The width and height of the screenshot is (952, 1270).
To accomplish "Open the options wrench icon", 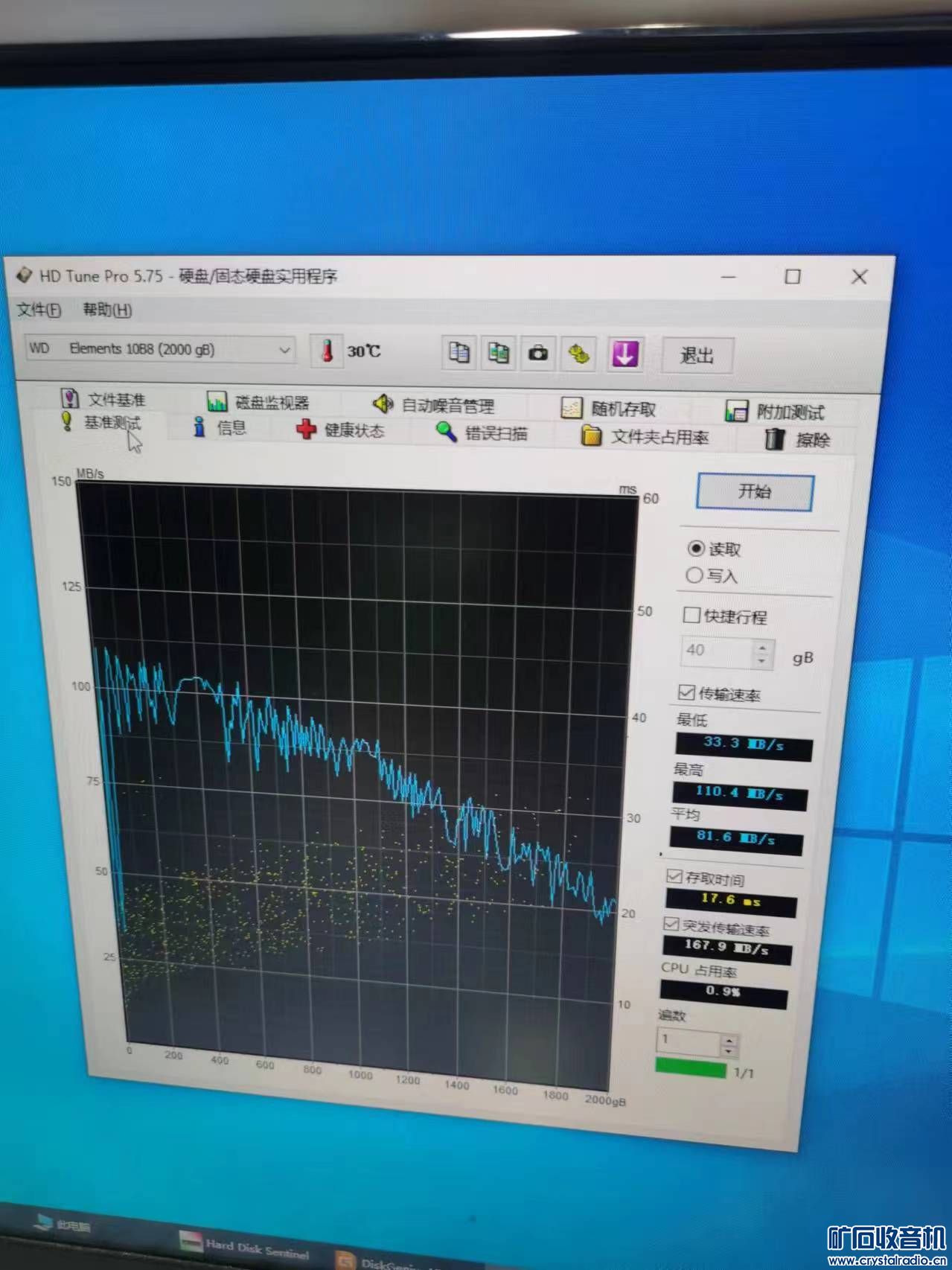I will (579, 354).
